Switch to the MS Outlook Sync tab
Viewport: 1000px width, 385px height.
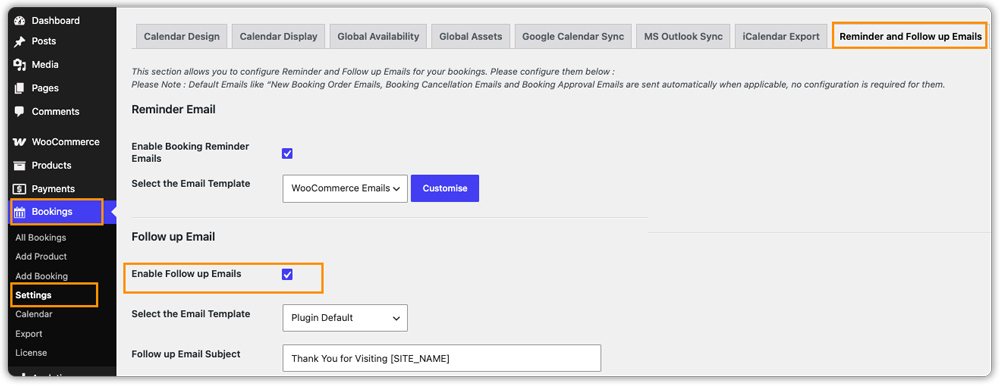[x=684, y=36]
